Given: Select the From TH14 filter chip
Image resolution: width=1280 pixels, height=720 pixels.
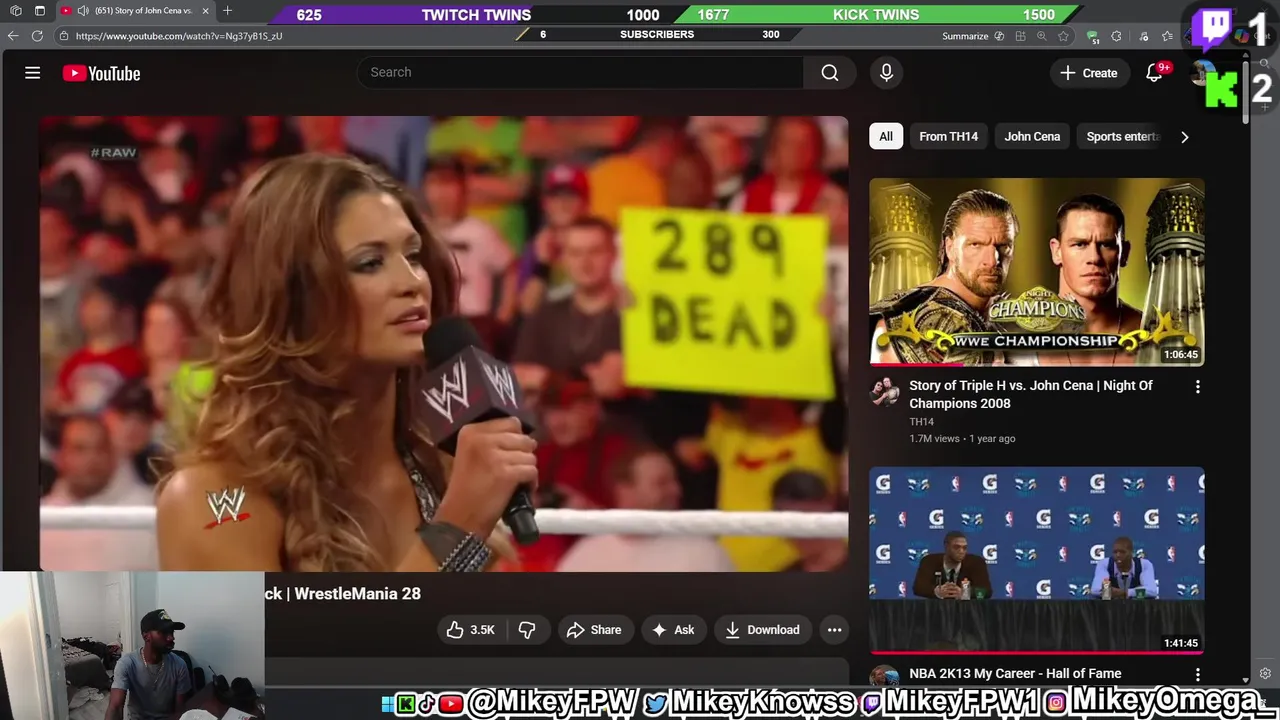Looking at the screenshot, I should [x=948, y=136].
